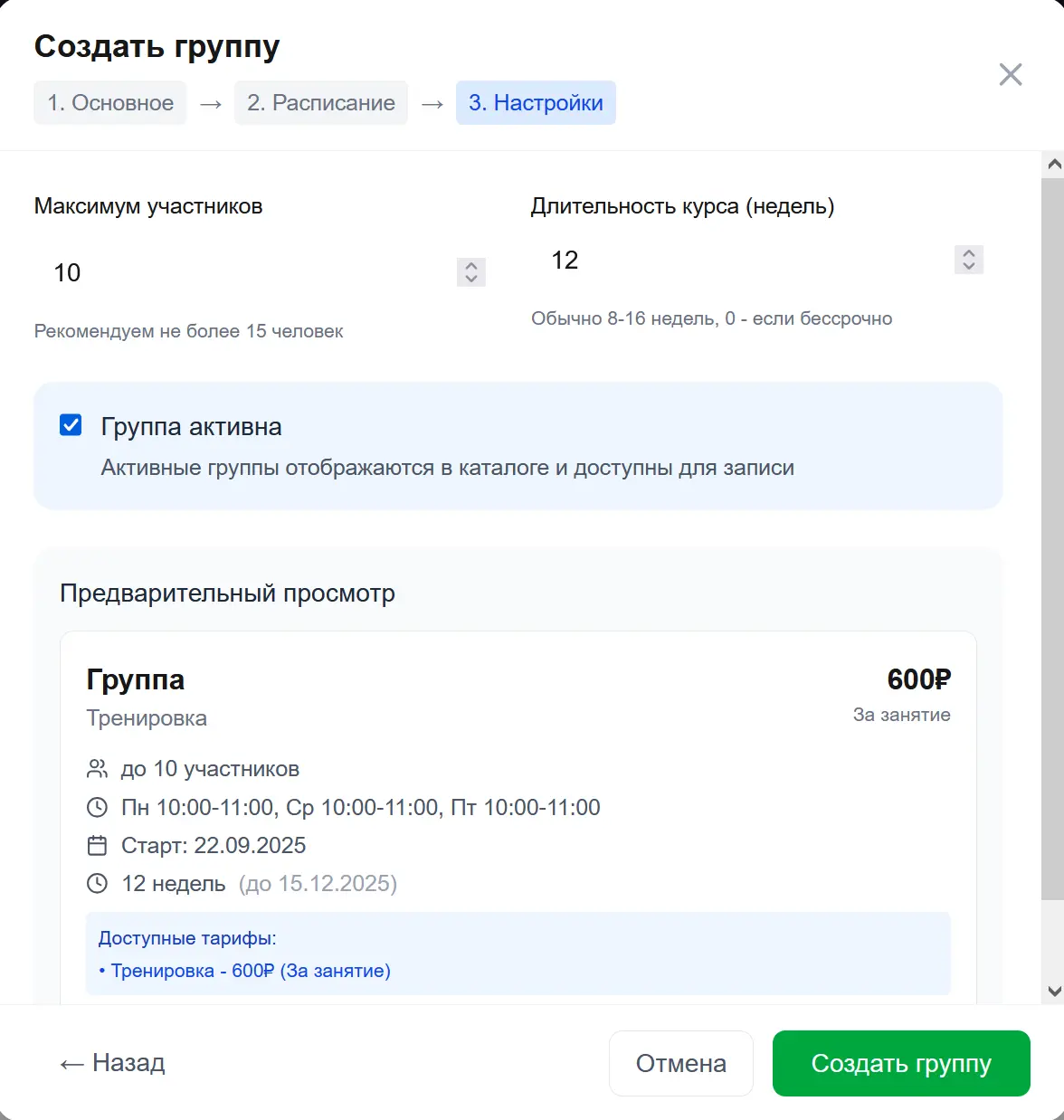
Task: Focus the Максимум участников number field
Action: (x=244, y=272)
